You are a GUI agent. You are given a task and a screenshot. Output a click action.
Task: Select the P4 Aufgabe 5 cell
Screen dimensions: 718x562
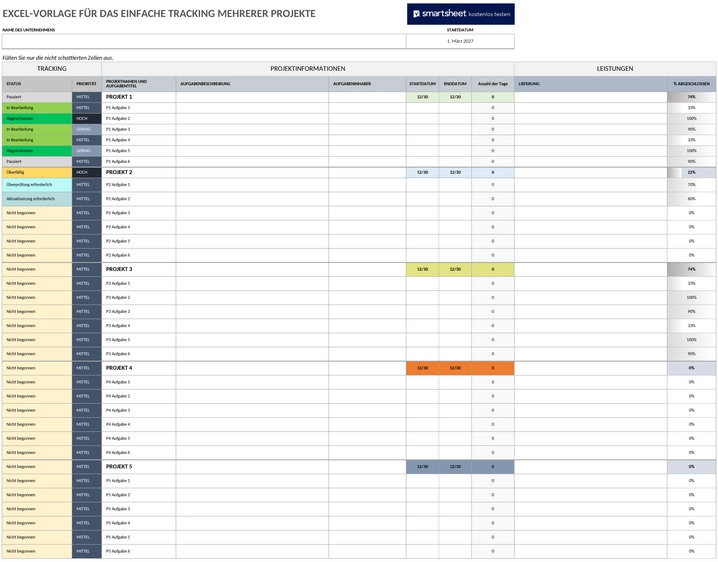tap(139, 439)
